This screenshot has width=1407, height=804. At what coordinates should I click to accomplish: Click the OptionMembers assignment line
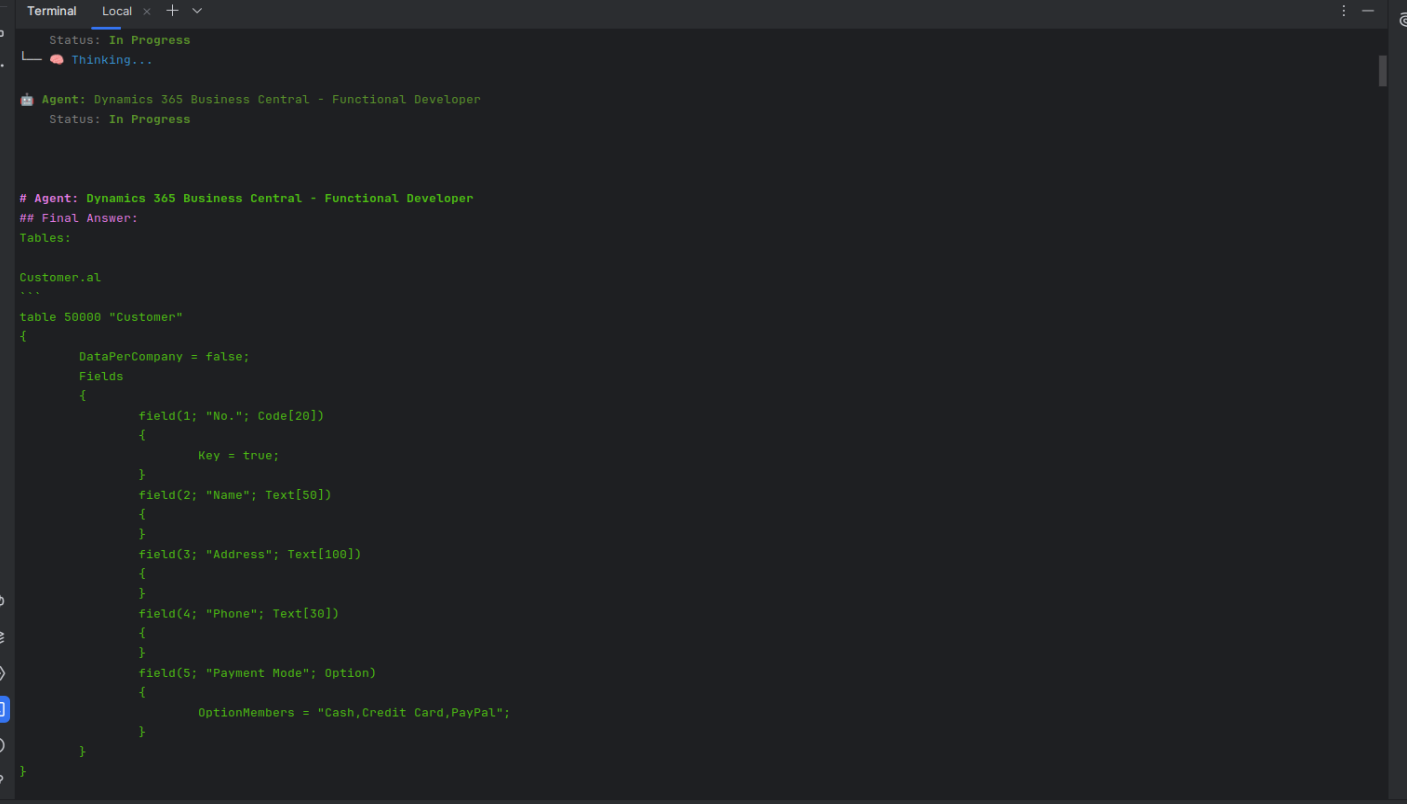(x=354, y=713)
